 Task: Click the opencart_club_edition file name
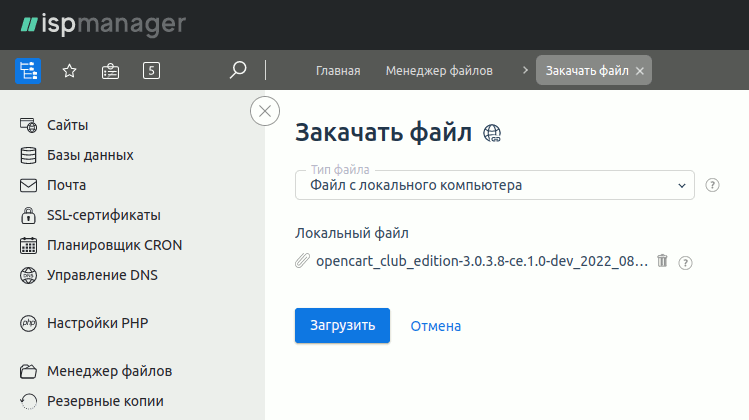[482, 261]
